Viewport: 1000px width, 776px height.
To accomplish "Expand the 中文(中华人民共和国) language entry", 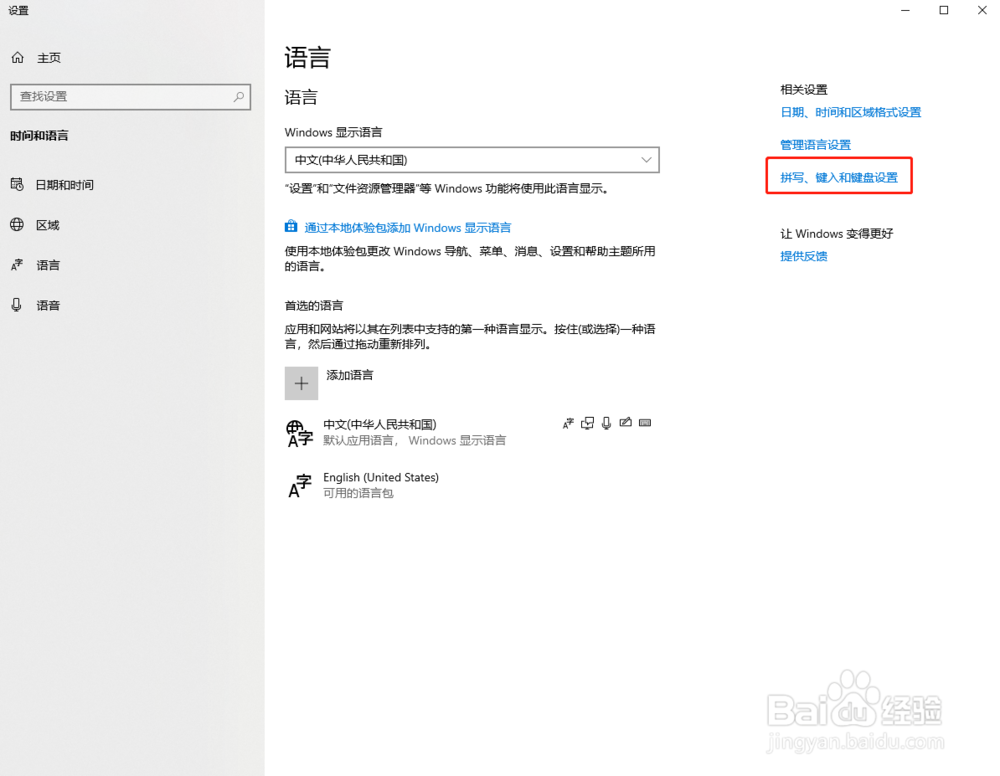I will 420,432.
